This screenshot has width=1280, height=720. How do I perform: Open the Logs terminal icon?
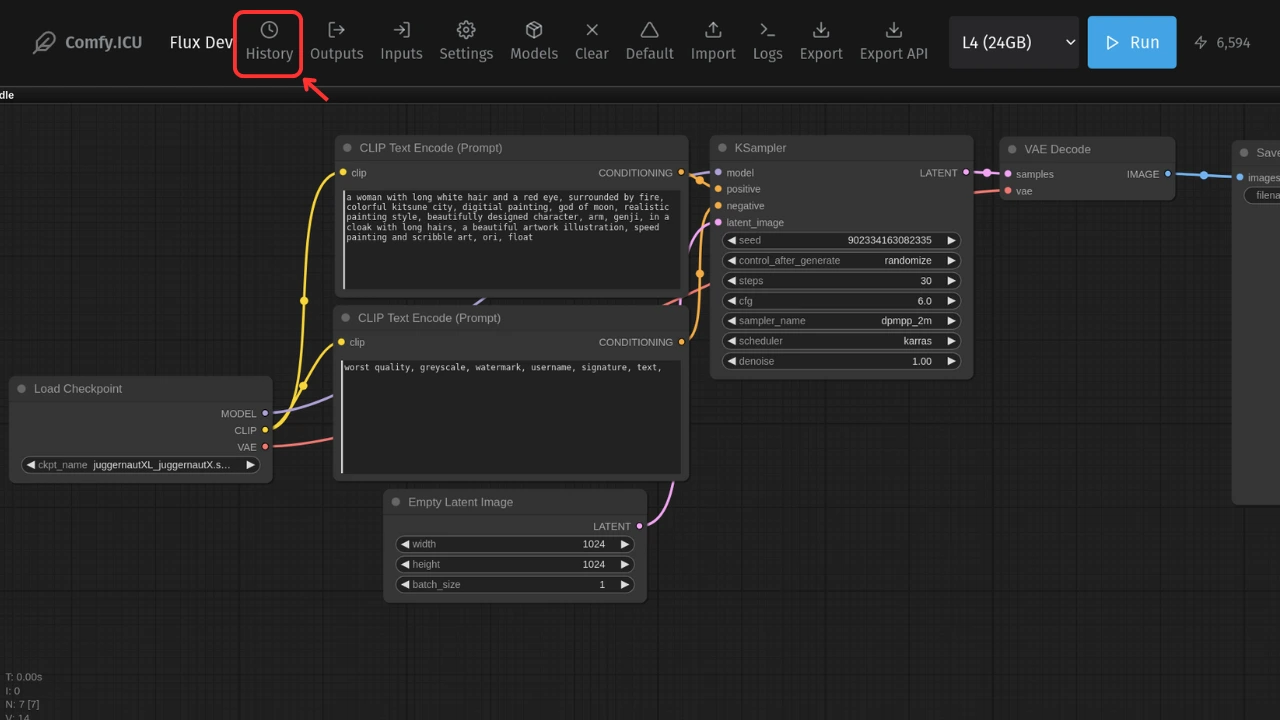(768, 30)
